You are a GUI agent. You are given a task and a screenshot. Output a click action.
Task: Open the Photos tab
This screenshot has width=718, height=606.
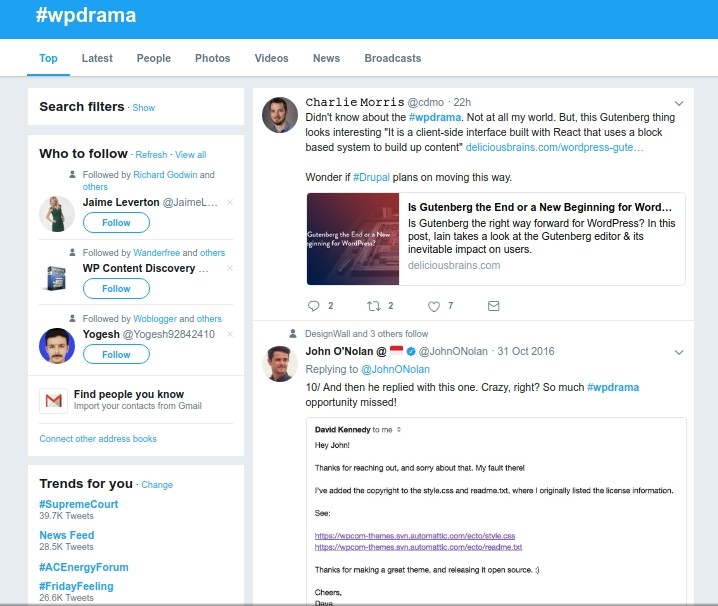[x=212, y=58]
